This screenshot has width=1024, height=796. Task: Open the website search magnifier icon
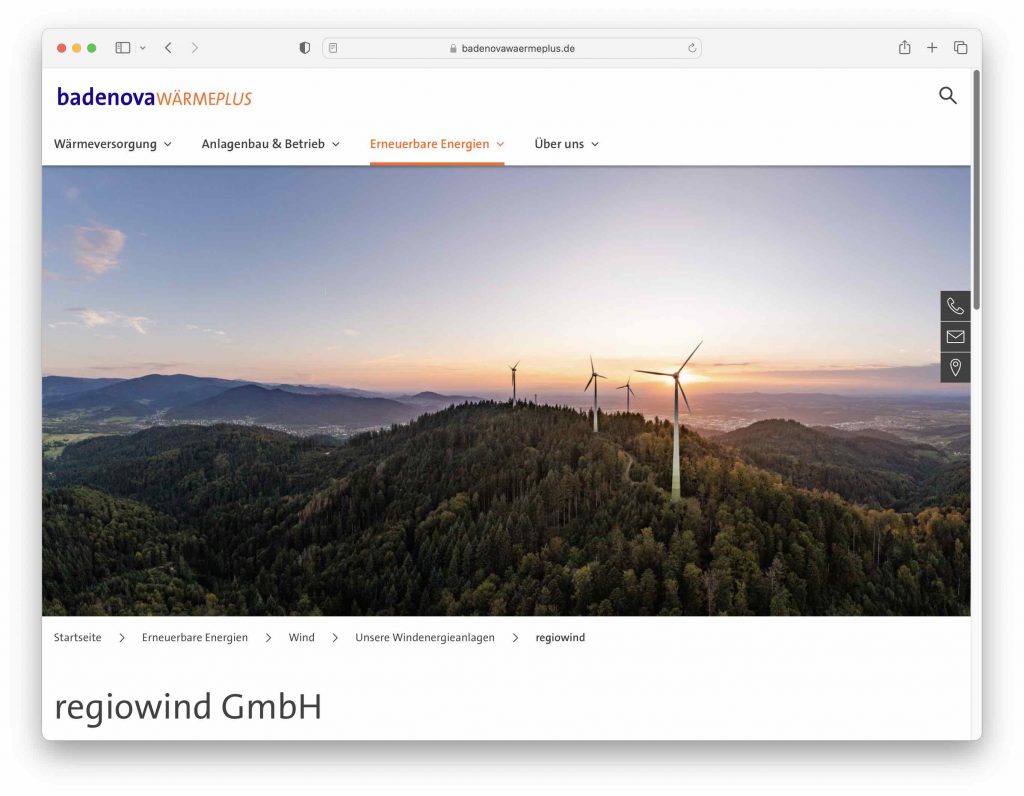[x=948, y=96]
